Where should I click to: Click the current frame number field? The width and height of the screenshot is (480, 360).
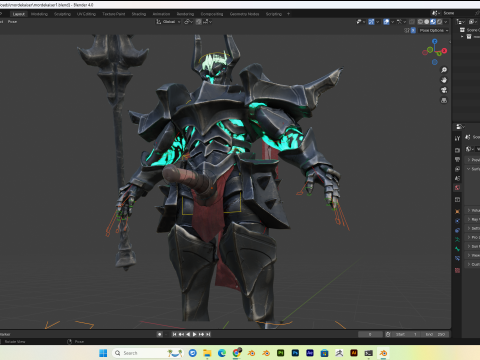[370, 334]
